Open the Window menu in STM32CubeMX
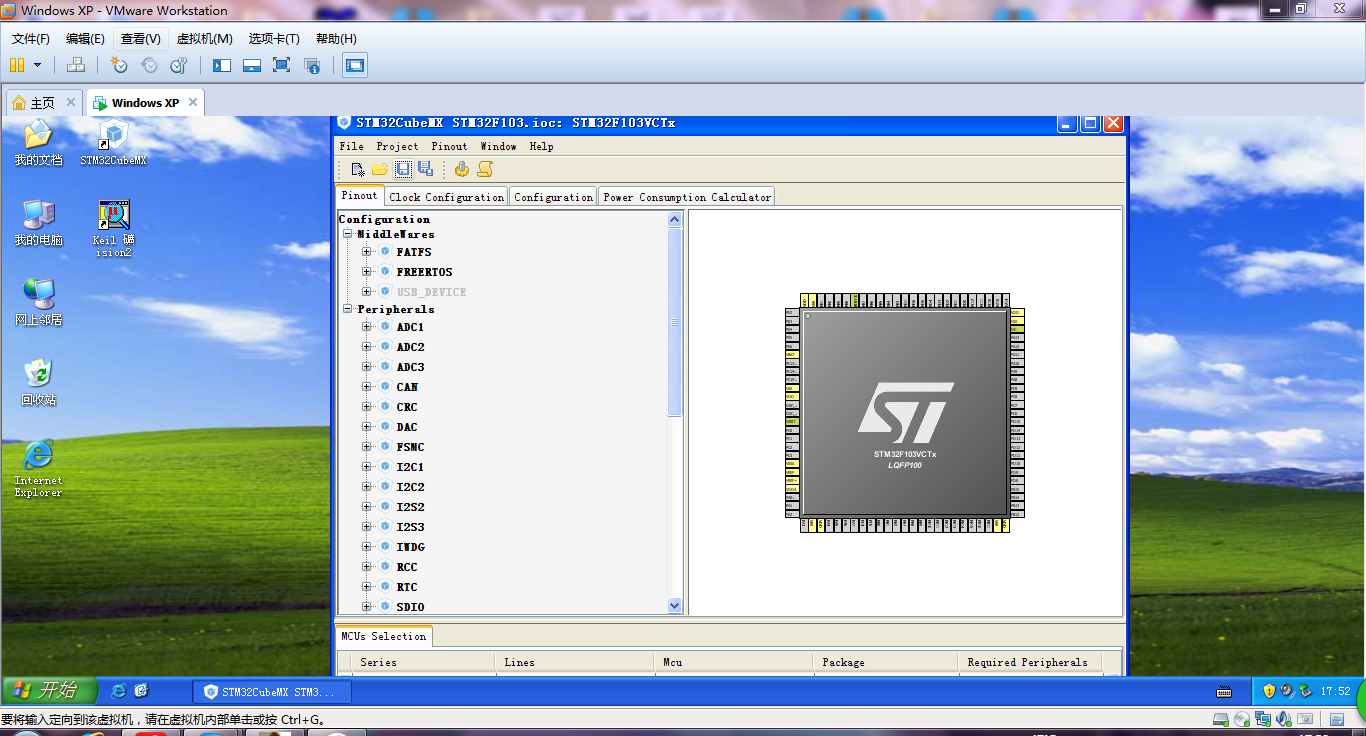The height and width of the screenshot is (736, 1366). (x=498, y=146)
